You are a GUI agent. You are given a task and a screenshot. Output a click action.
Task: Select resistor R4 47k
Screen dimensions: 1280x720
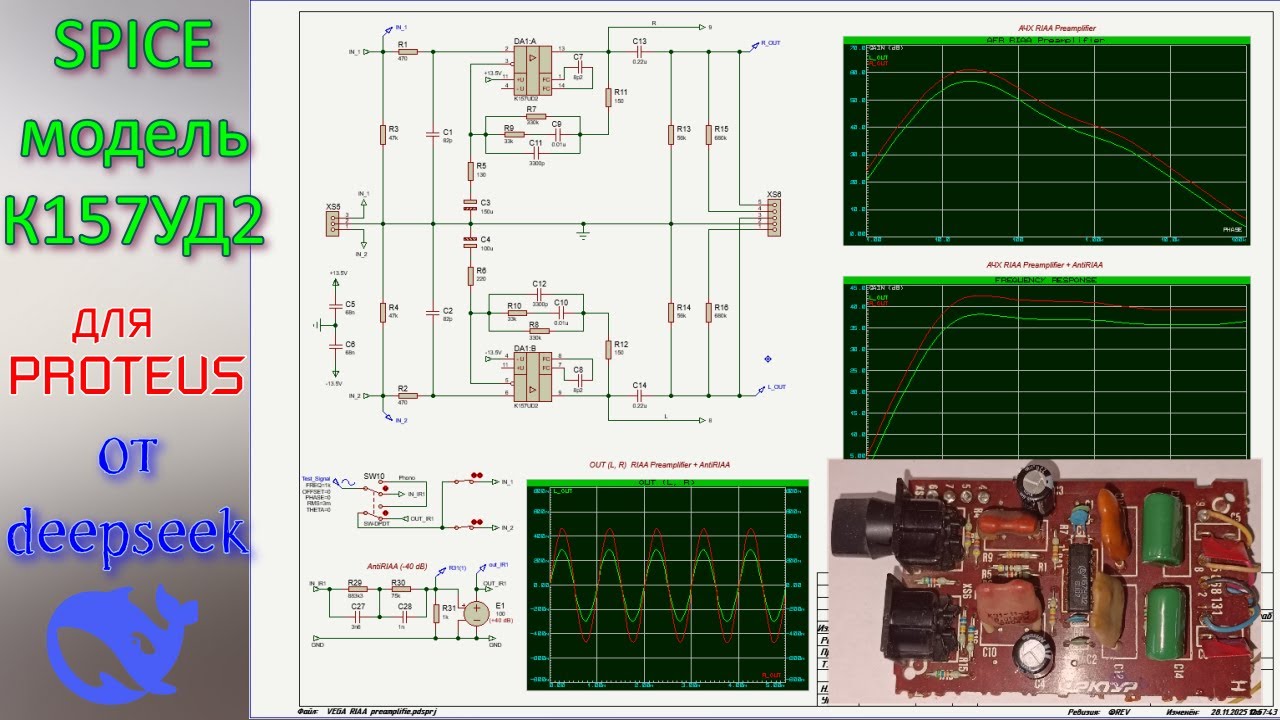tap(382, 312)
